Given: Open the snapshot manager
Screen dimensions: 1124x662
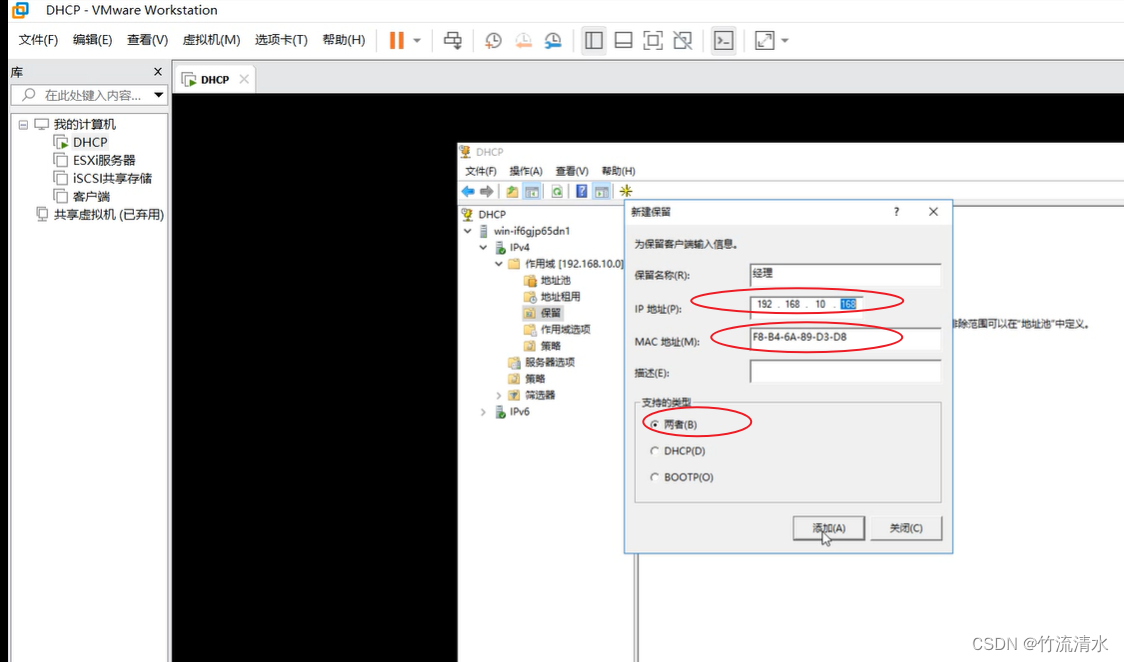Looking at the screenshot, I should tap(553, 40).
